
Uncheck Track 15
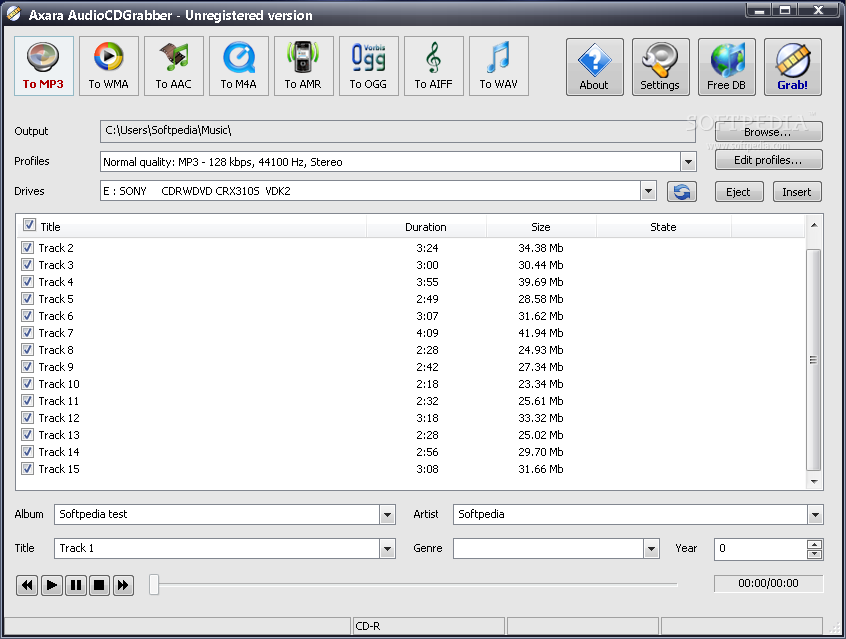[x=28, y=469]
